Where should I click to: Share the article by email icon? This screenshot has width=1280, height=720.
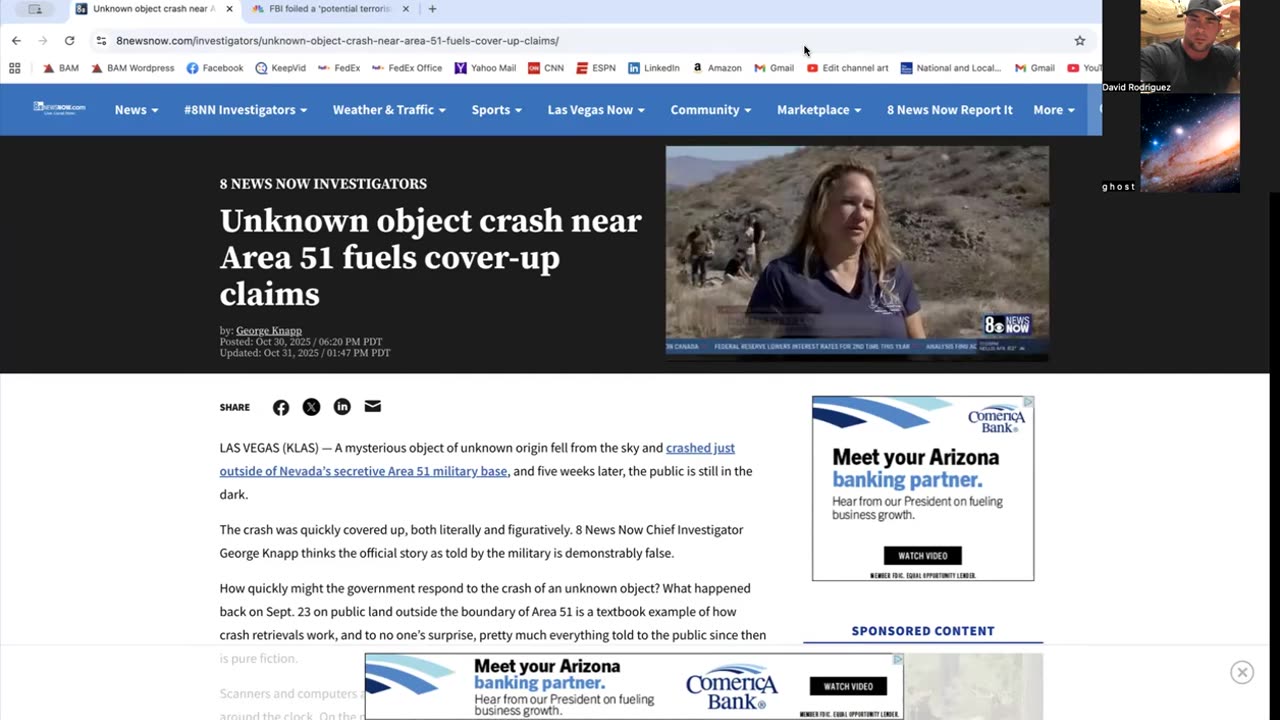click(372, 407)
